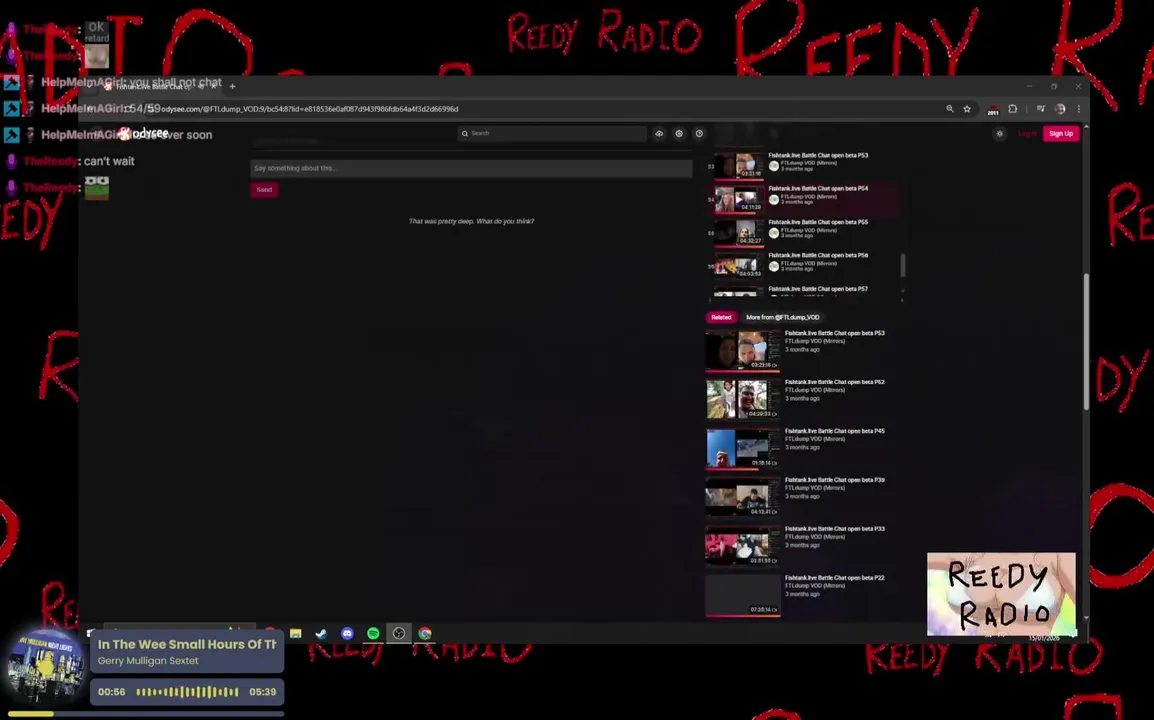Select the More from @FTLdump_VOD tab
The image size is (1154, 720).
(x=782, y=317)
